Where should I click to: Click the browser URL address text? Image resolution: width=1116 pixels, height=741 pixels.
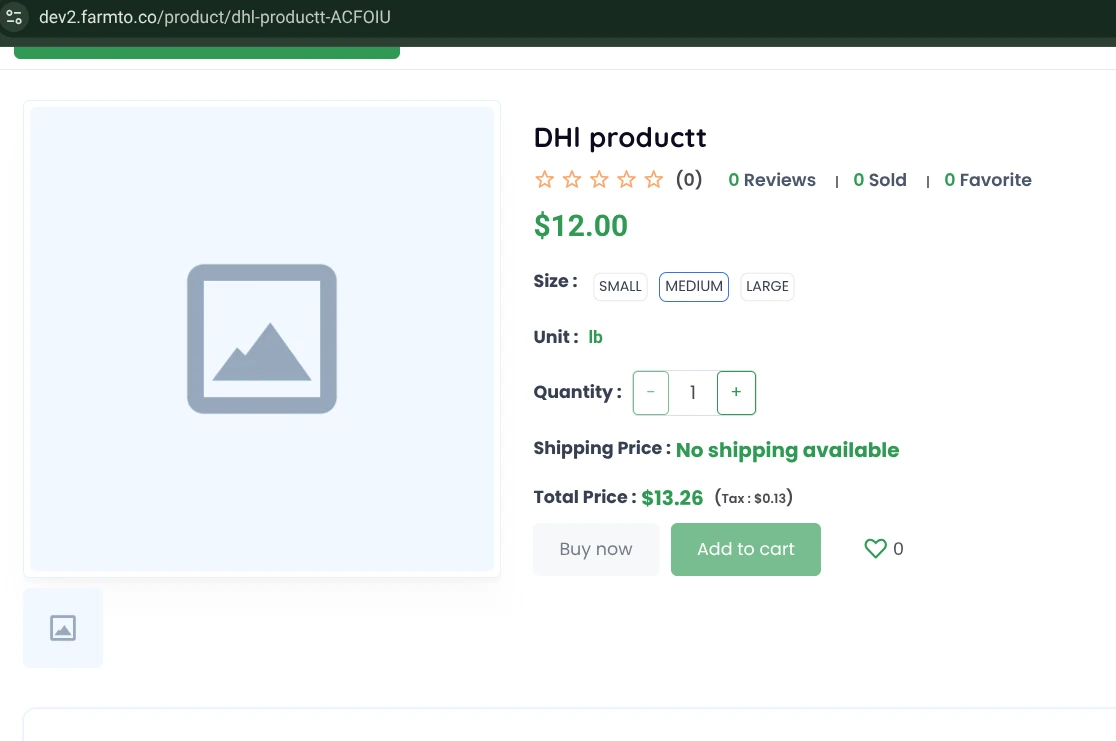tap(214, 17)
